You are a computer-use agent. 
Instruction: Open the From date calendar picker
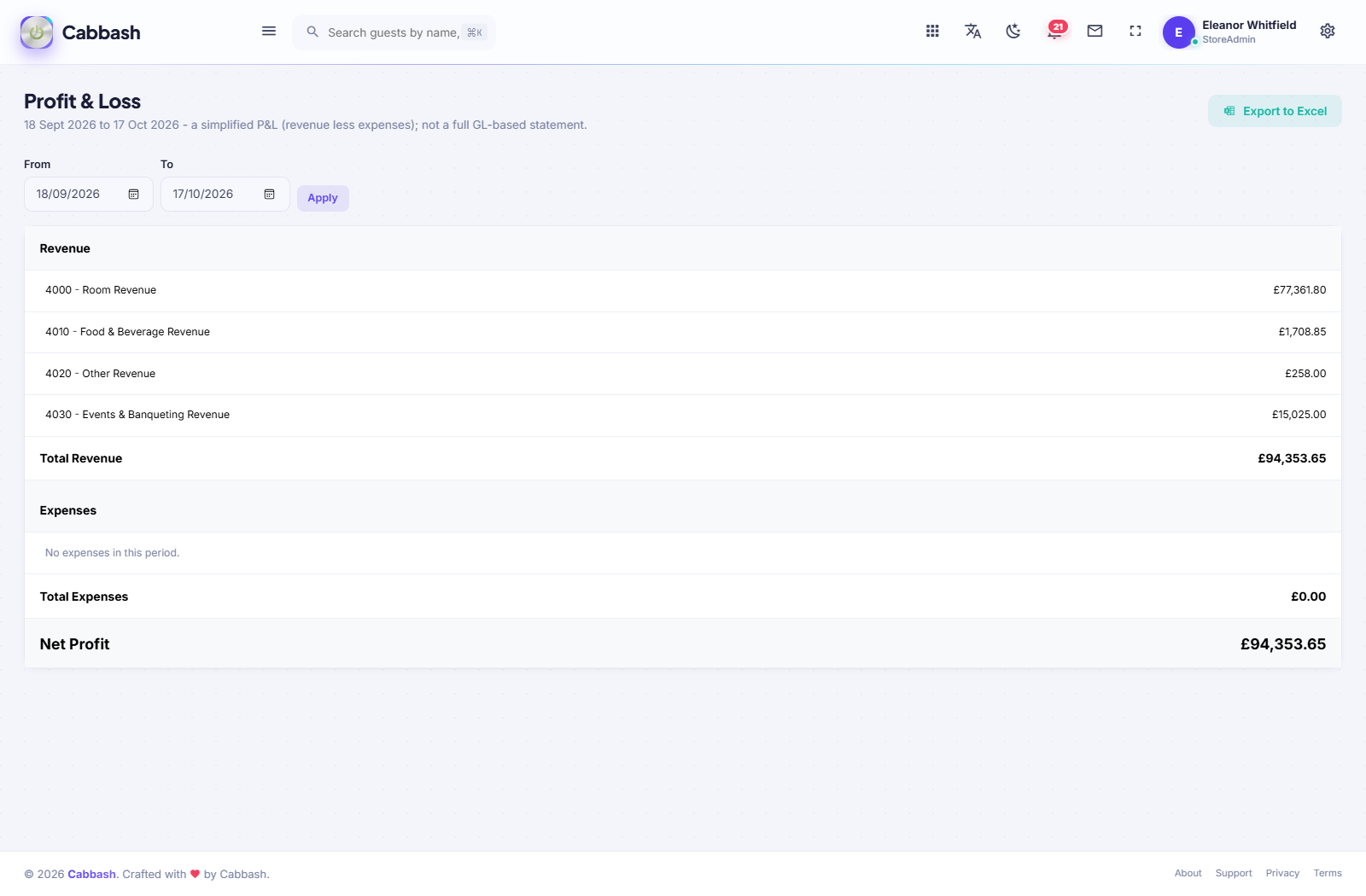tap(134, 195)
